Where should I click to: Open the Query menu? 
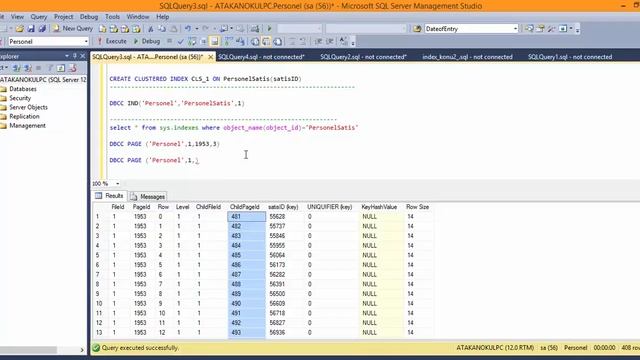click(x=39, y=17)
